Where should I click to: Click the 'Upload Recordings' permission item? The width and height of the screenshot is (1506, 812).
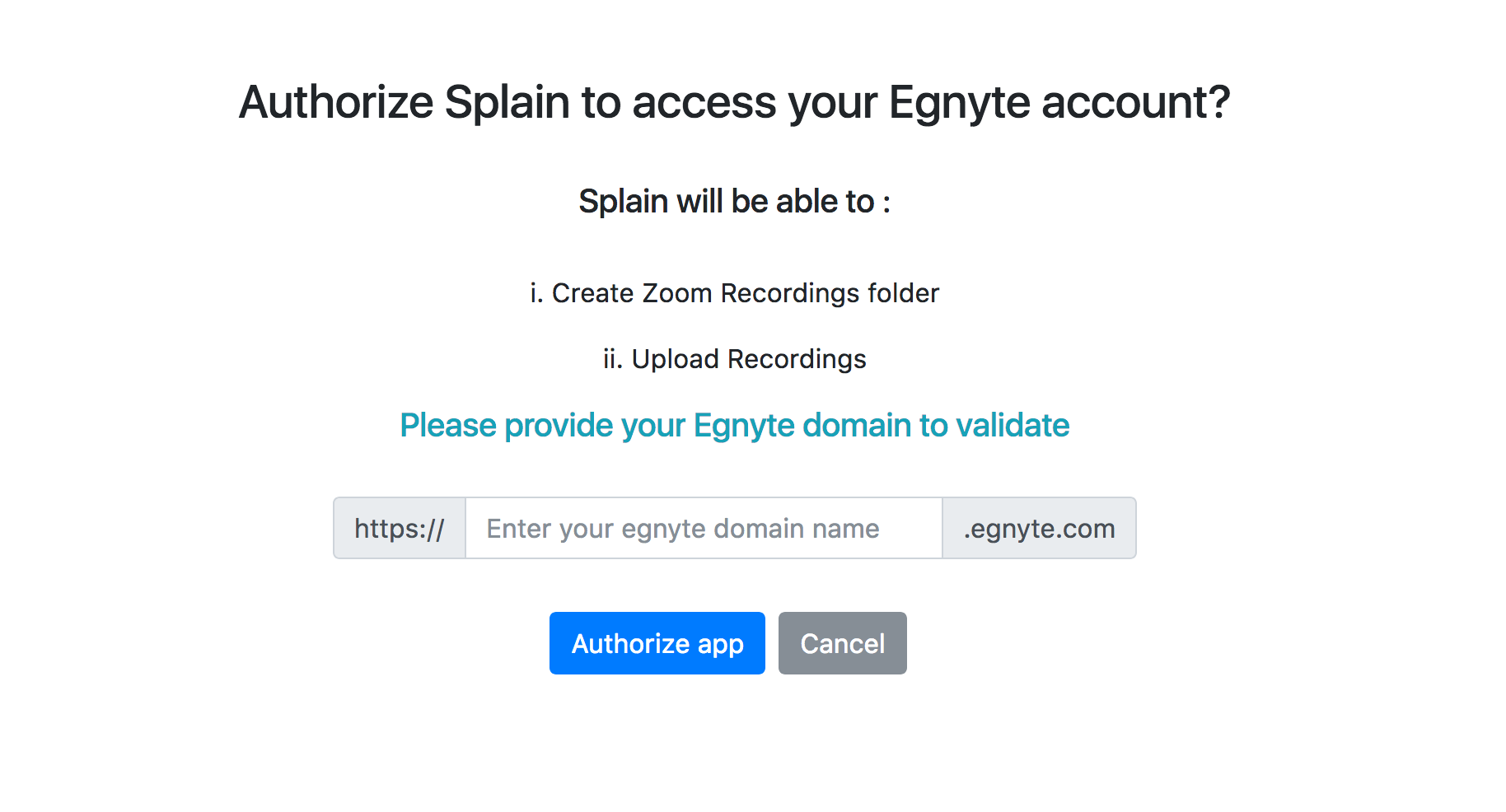(x=748, y=359)
